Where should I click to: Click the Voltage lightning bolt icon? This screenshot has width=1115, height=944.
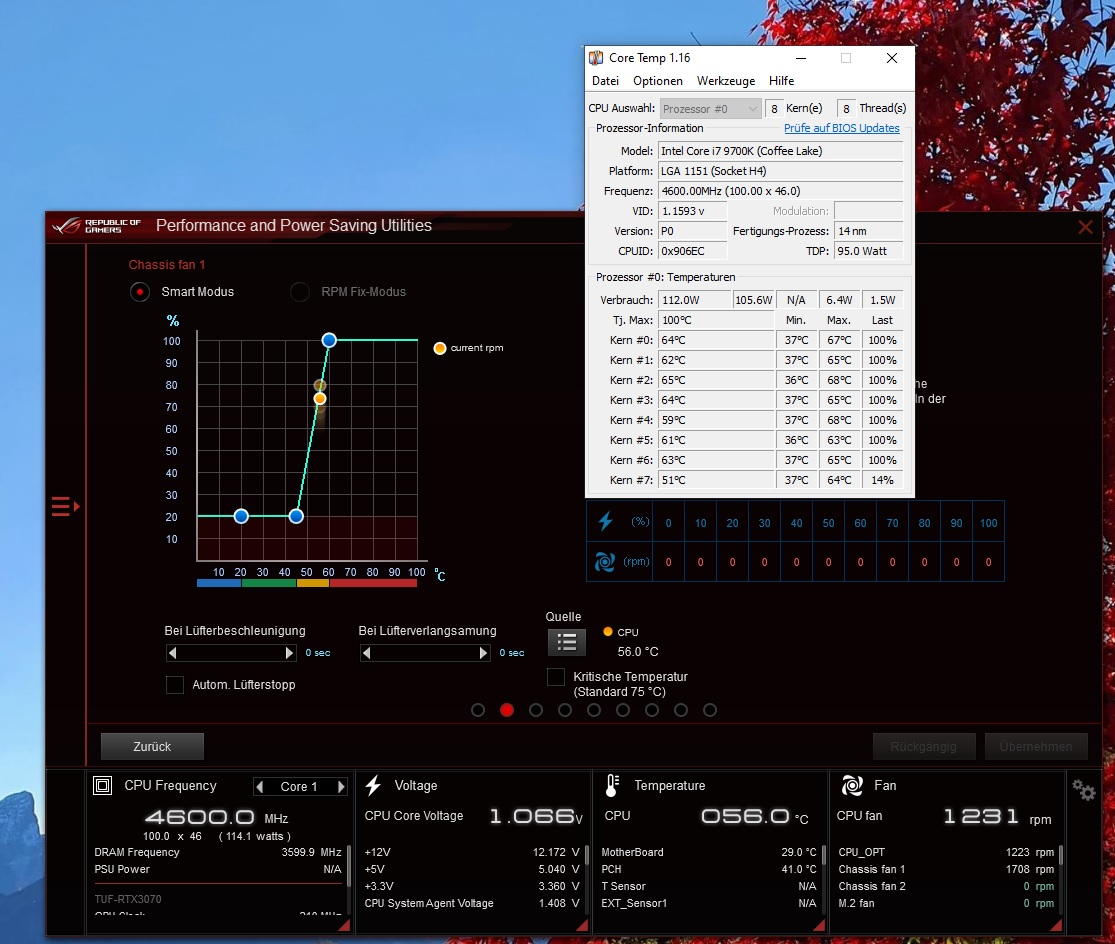373,785
